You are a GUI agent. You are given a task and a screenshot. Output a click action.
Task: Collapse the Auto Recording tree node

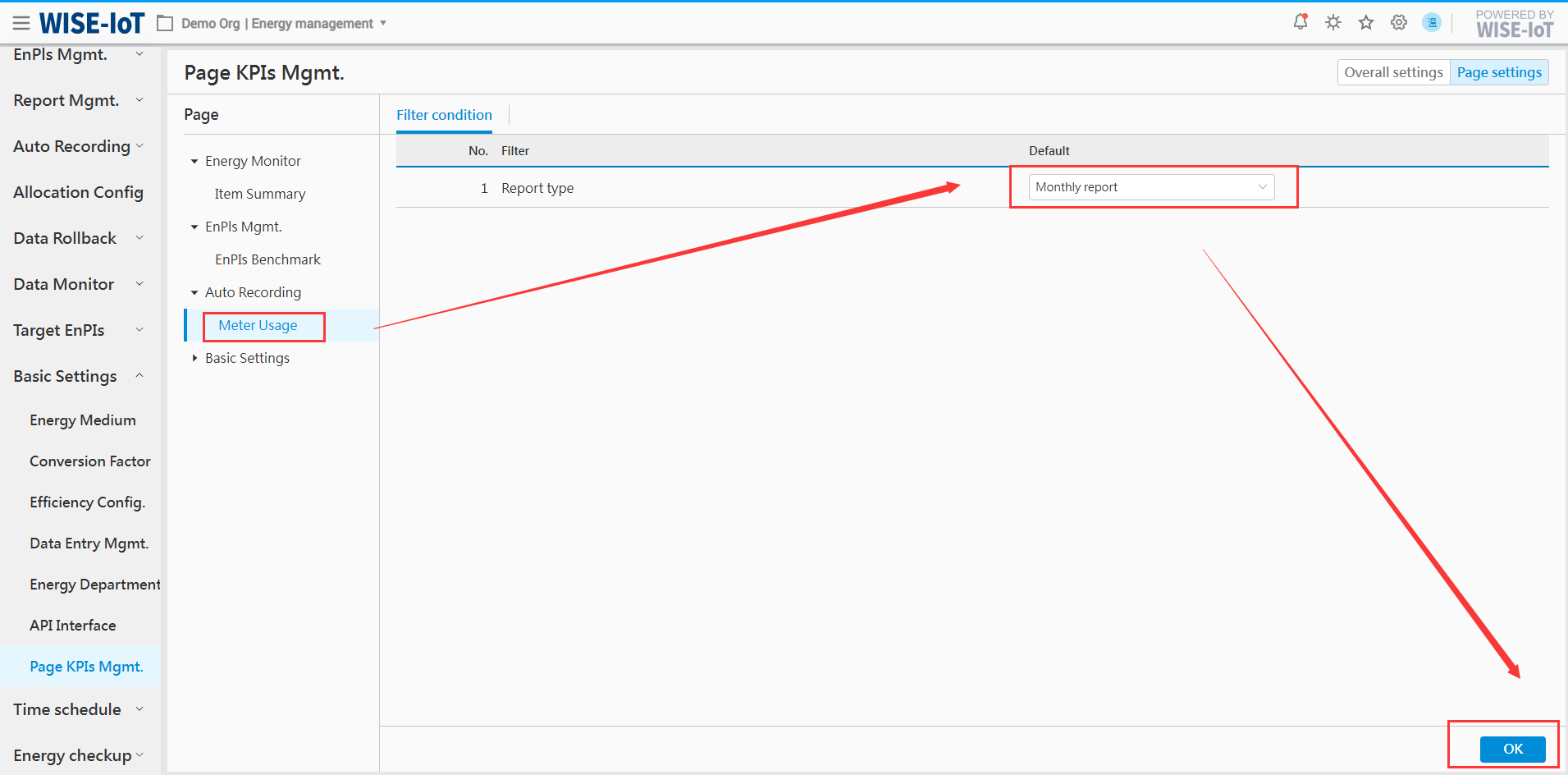tap(194, 293)
